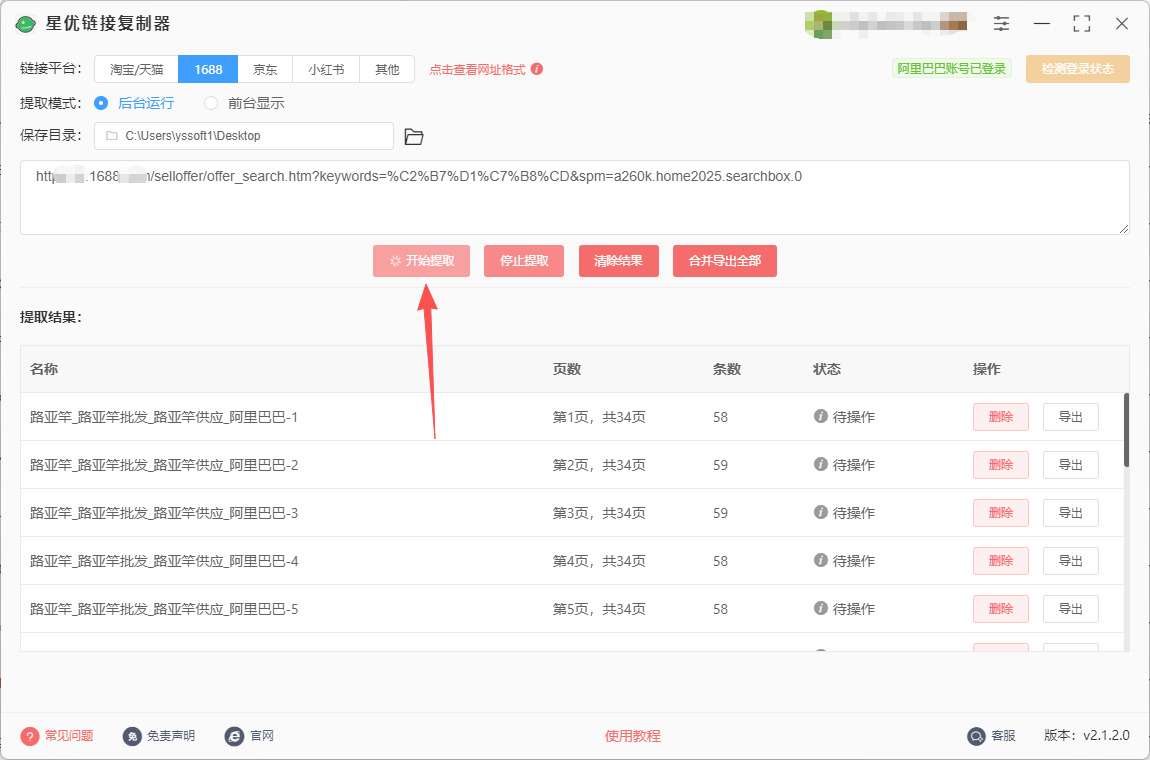Open the 点击查看网址格式 link
Image resolution: width=1150 pixels, height=760 pixels.
tap(477, 70)
